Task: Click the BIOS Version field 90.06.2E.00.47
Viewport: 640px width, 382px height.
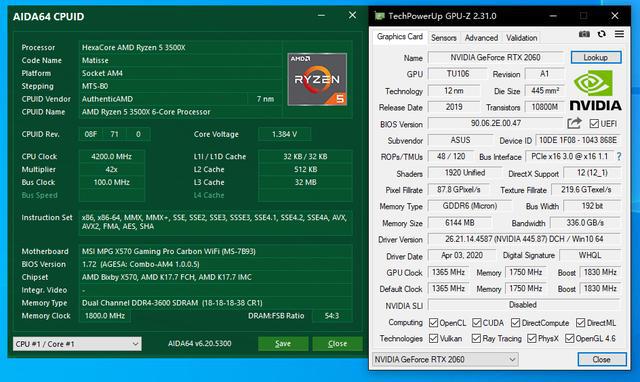Action: tap(496, 123)
